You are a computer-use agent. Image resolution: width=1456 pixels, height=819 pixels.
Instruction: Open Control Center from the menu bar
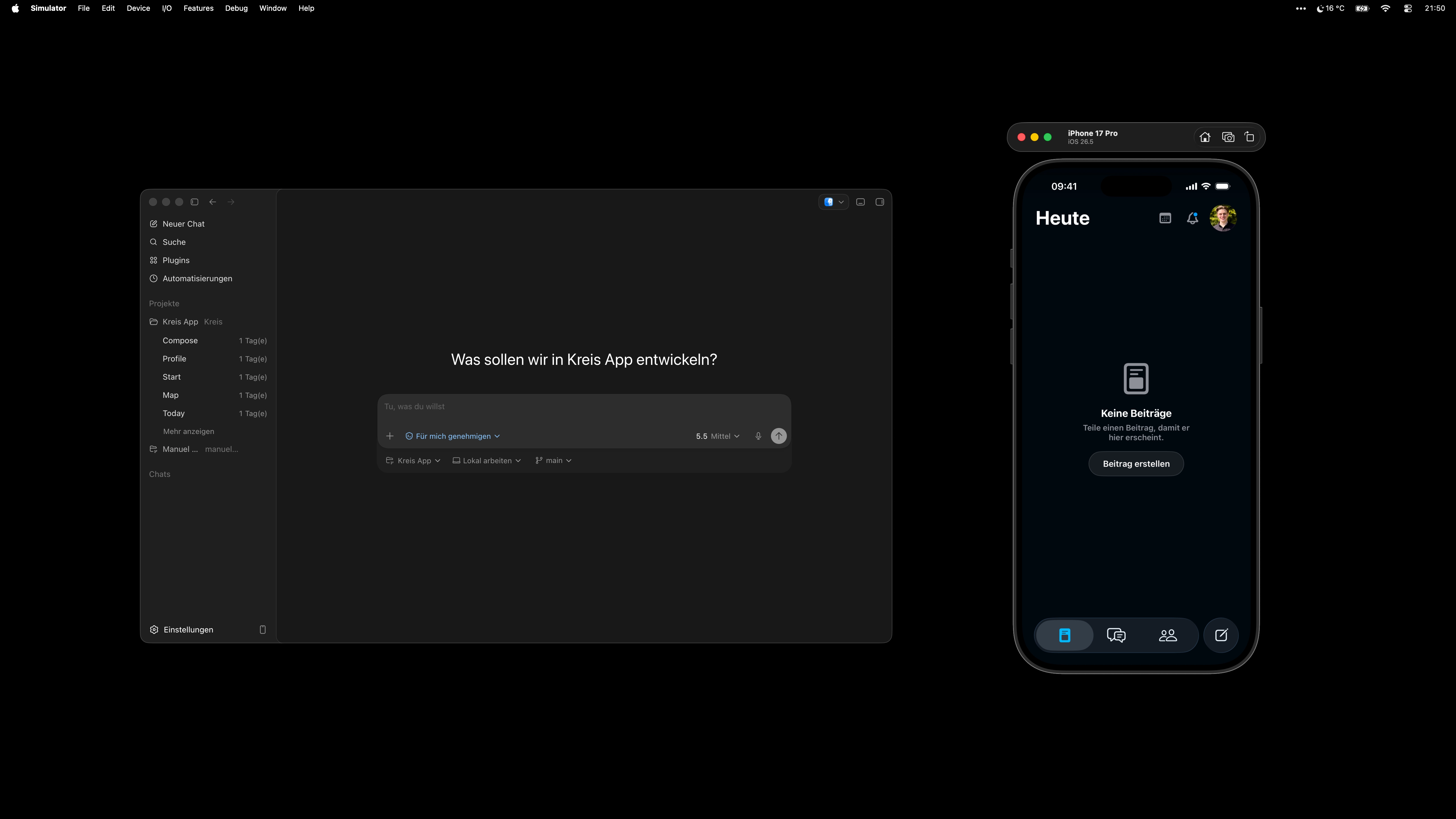1408,9
